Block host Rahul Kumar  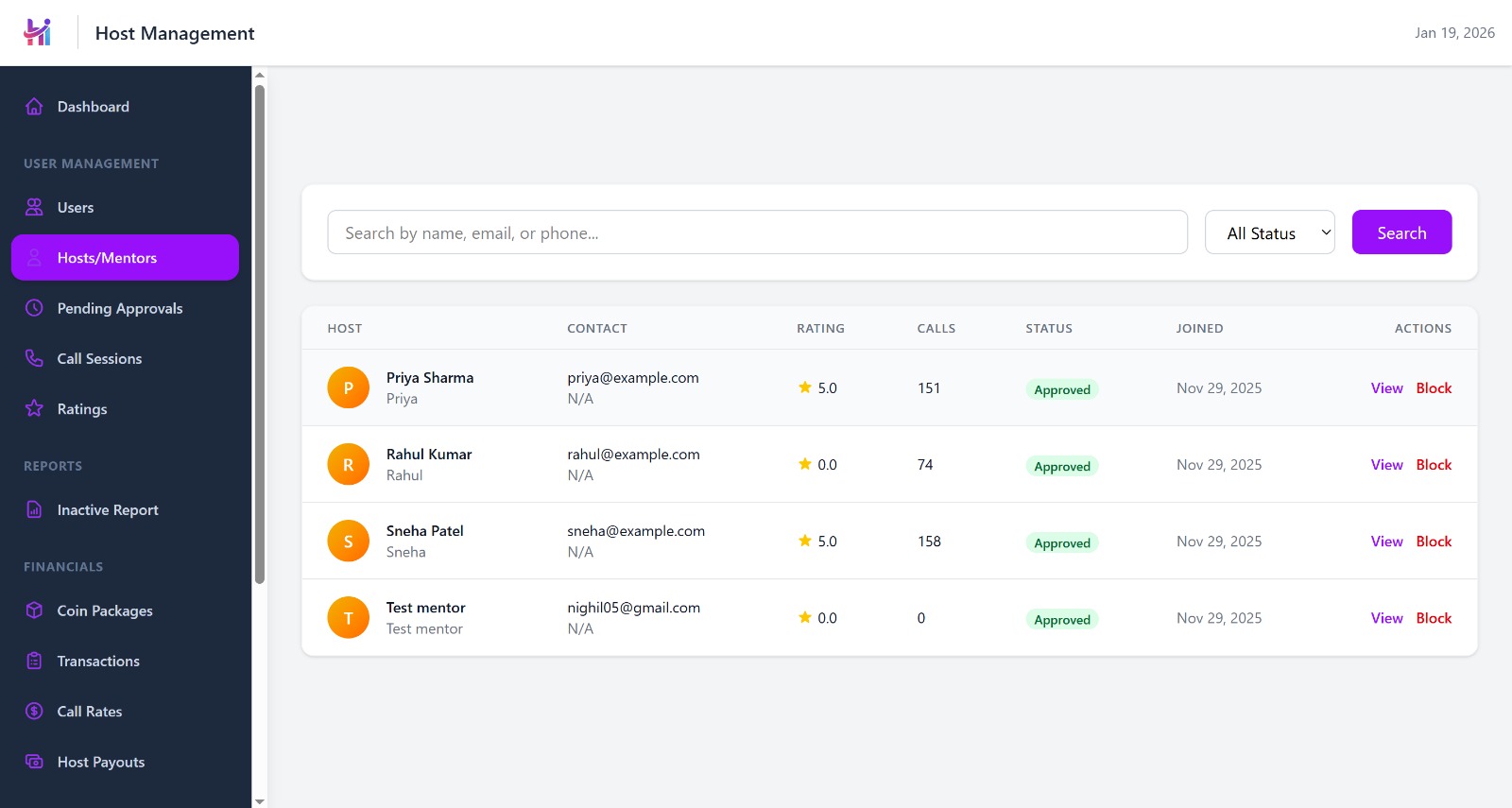tap(1433, 465)
